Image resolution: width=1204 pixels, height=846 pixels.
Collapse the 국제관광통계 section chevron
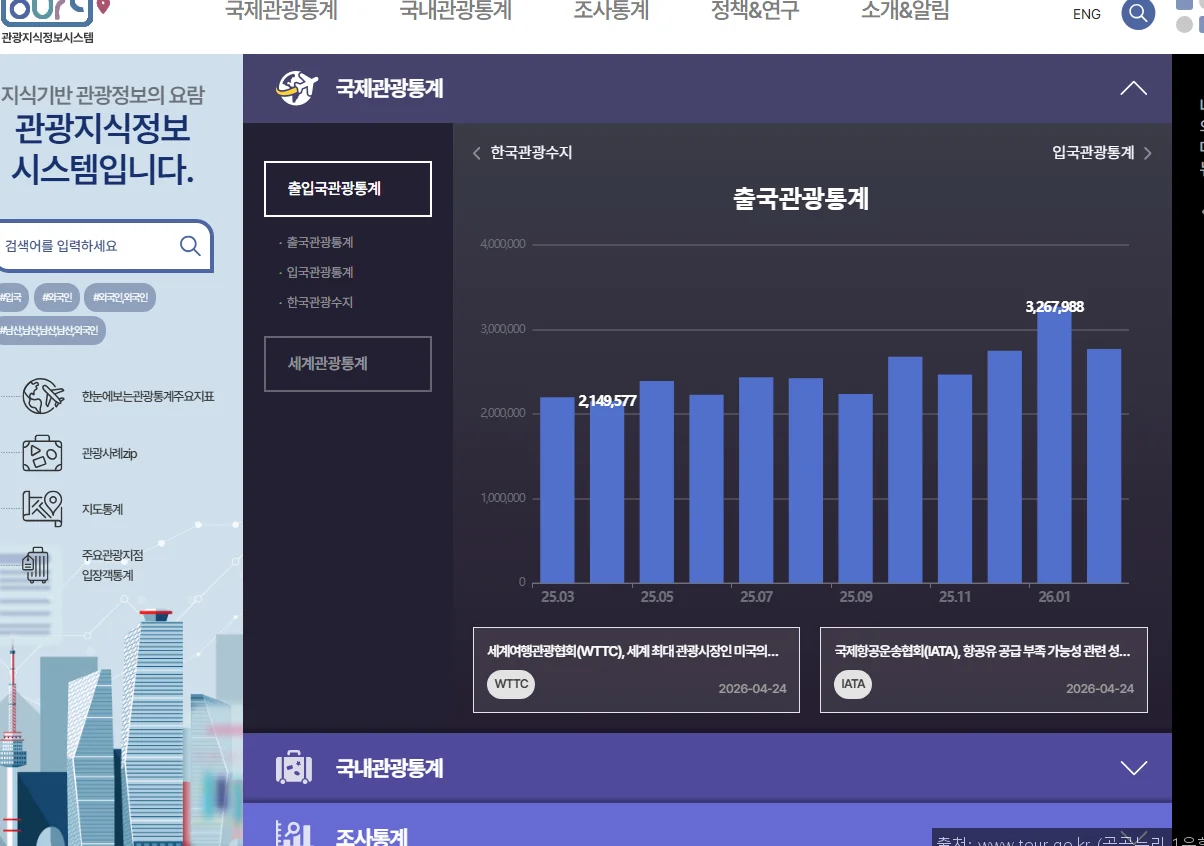click(1132, 87)
